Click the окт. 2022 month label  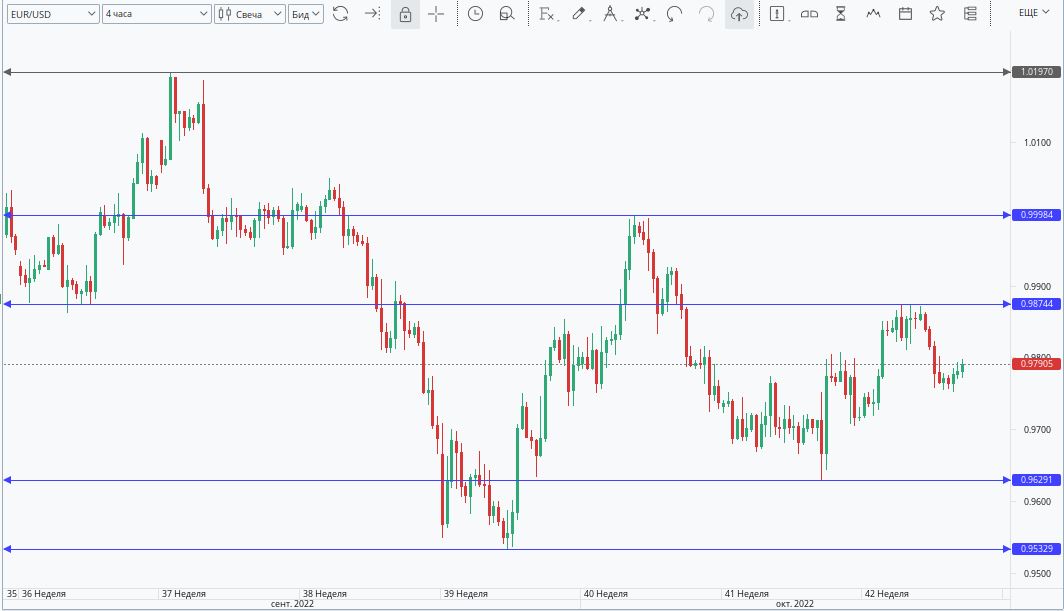point(795,604)
